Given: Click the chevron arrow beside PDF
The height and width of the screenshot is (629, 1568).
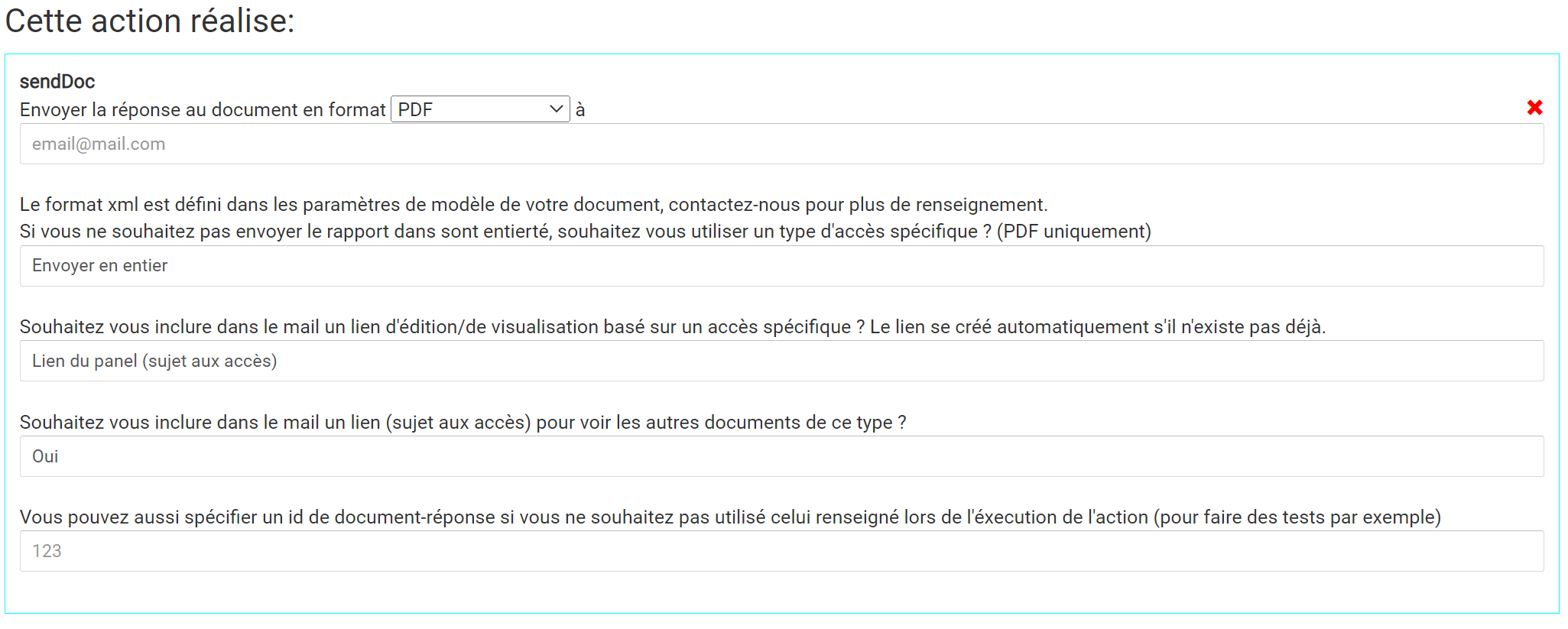Looking at the screenshot, I should click(556, 109).
